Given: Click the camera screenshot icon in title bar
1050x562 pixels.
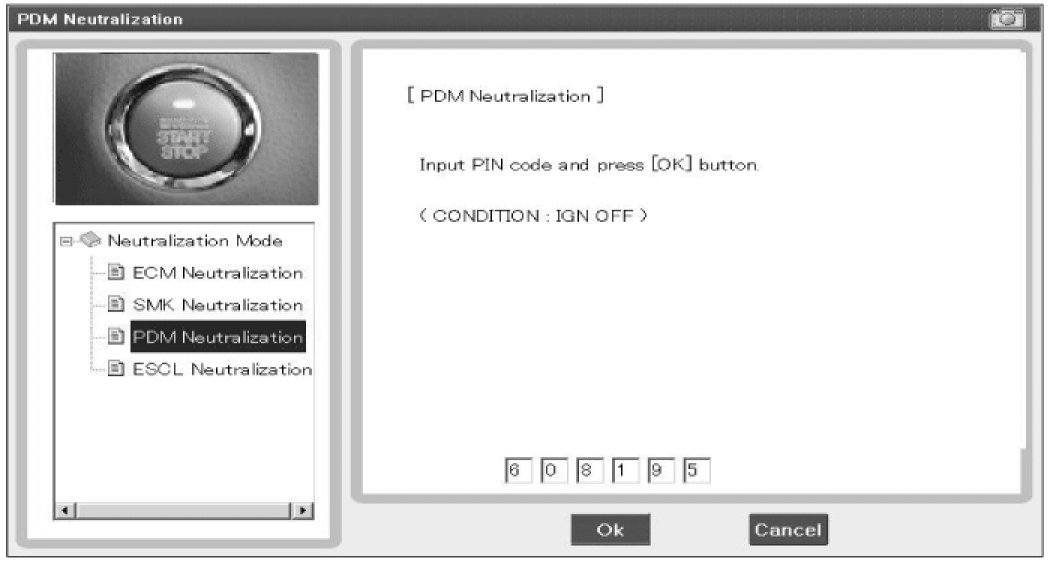Looking at the screenshot, I should pyautogui.click(x=1007, y=18).
